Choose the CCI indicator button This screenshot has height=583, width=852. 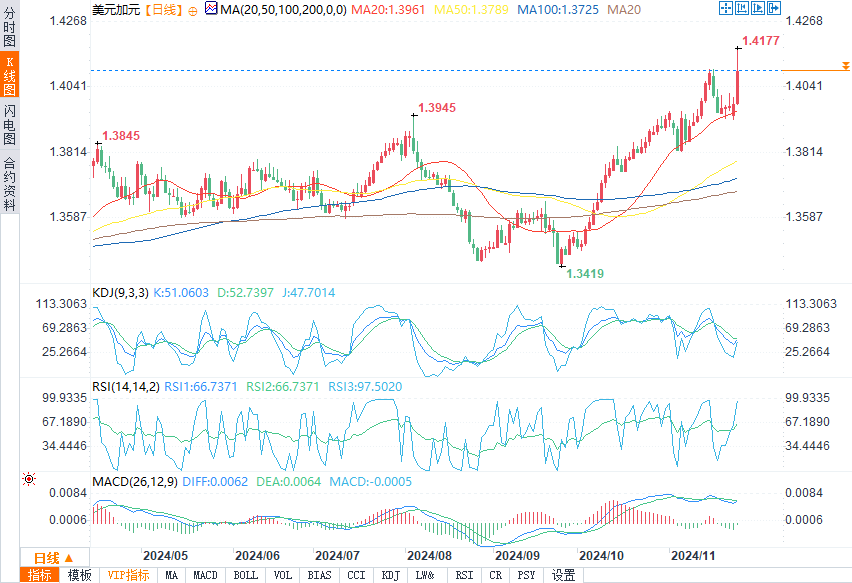pyautogui.click(x=356, y=575)
